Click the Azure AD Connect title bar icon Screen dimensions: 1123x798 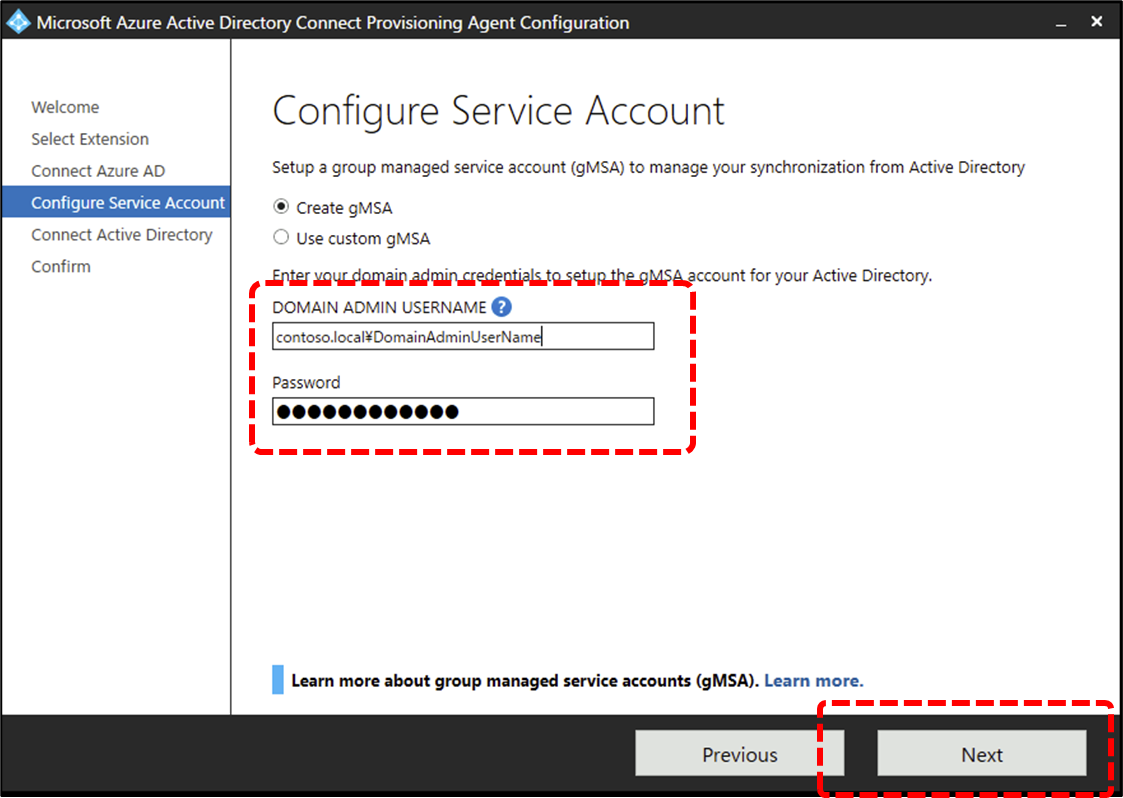[18, 21]
